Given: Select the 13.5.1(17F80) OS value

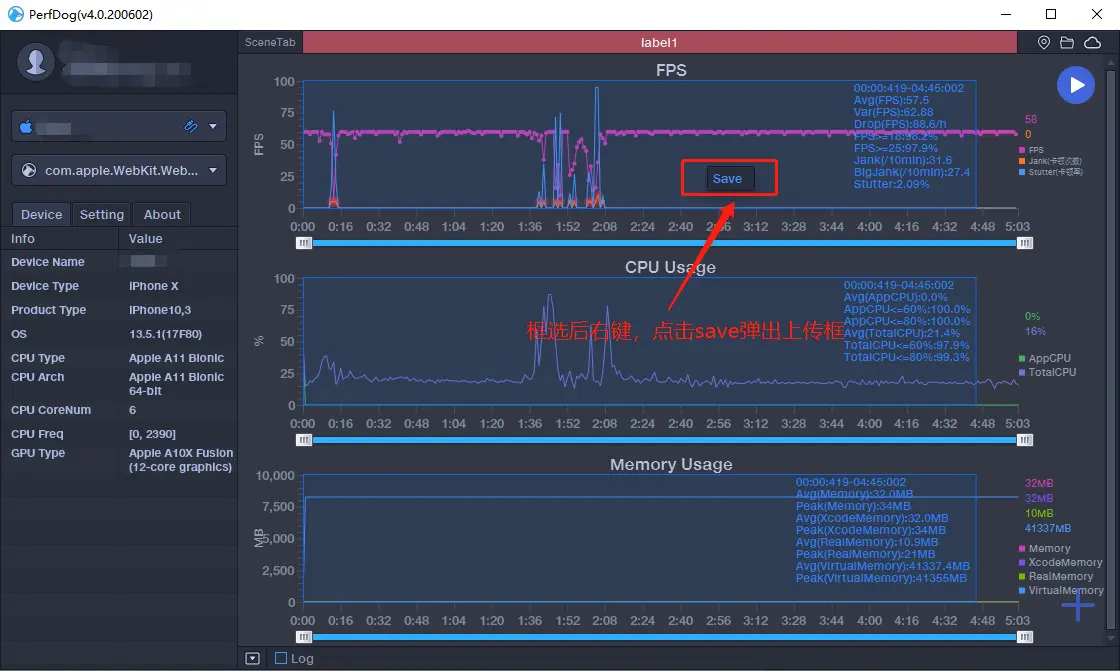Looking at the screenshot, I should (x=165, y=334).
